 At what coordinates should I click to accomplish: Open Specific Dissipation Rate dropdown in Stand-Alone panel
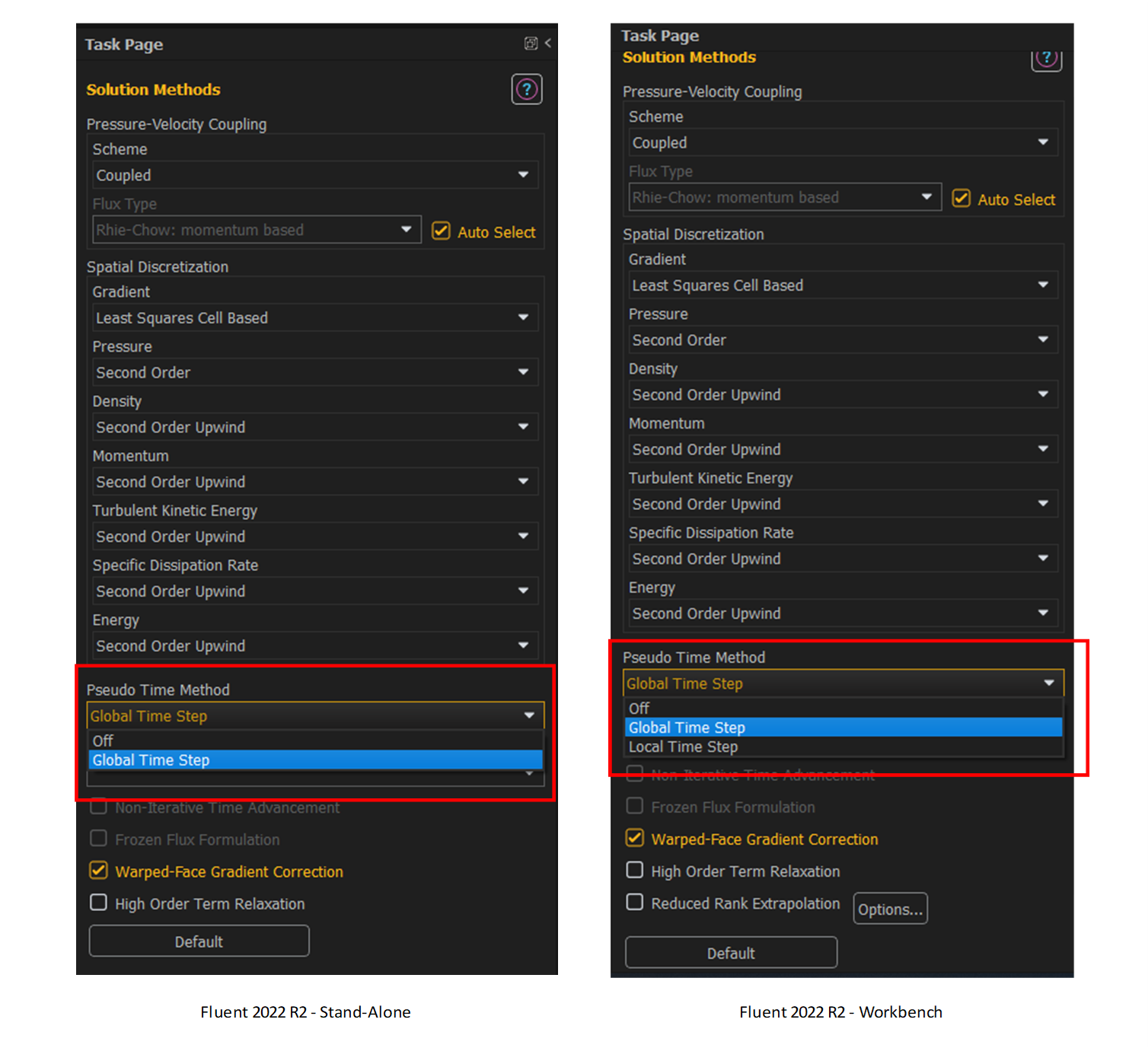point(315,591)
